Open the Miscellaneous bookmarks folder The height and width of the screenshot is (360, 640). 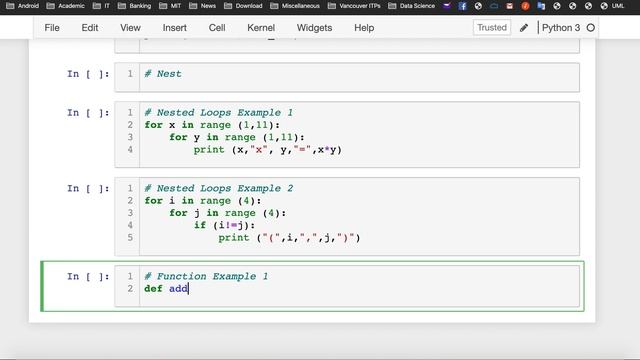(x=295, y=6)
